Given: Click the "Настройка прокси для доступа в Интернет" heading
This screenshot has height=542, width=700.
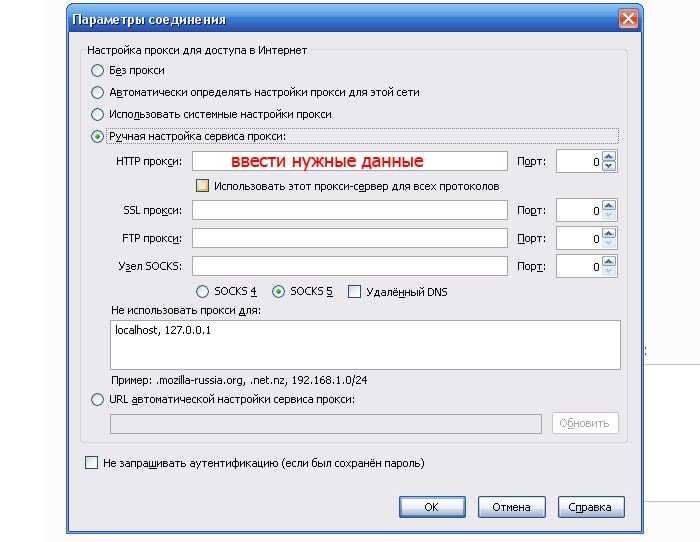Looking at the screenshot, I should point(197,50).
